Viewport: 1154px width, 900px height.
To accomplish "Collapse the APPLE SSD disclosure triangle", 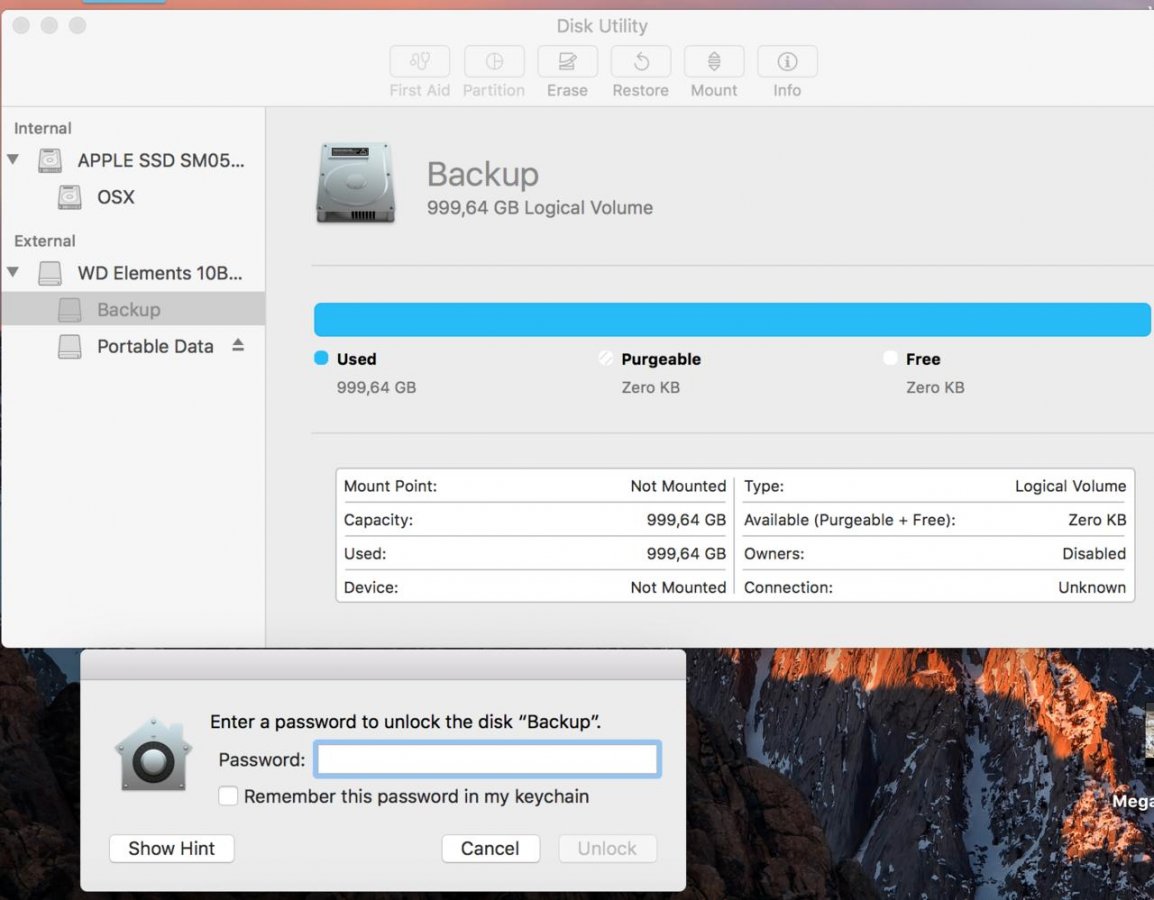I will 14,160.
